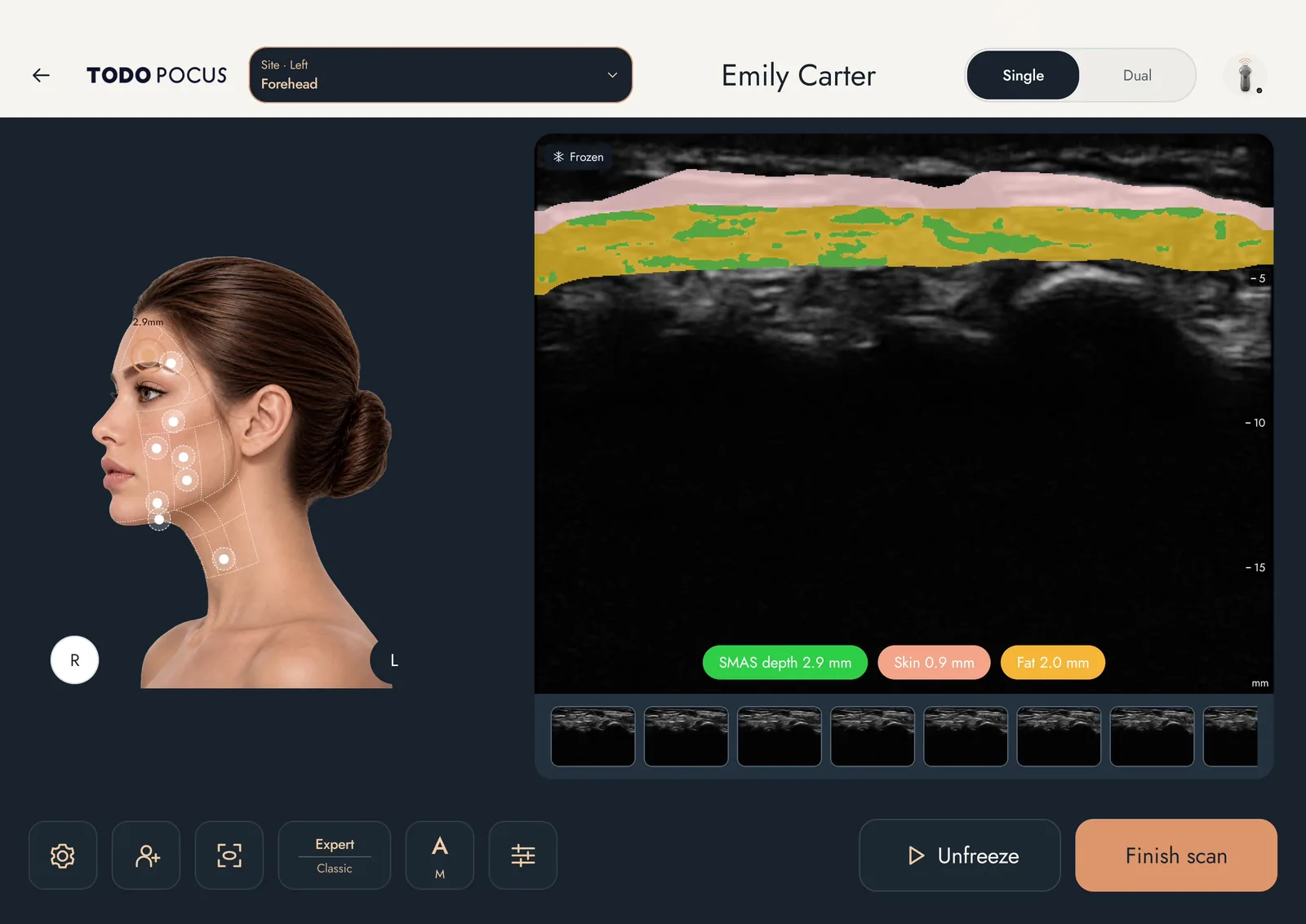Viewport: 1306px width, 924px height.
Task: Select Single view mode
Action: tap(1023, 75)
